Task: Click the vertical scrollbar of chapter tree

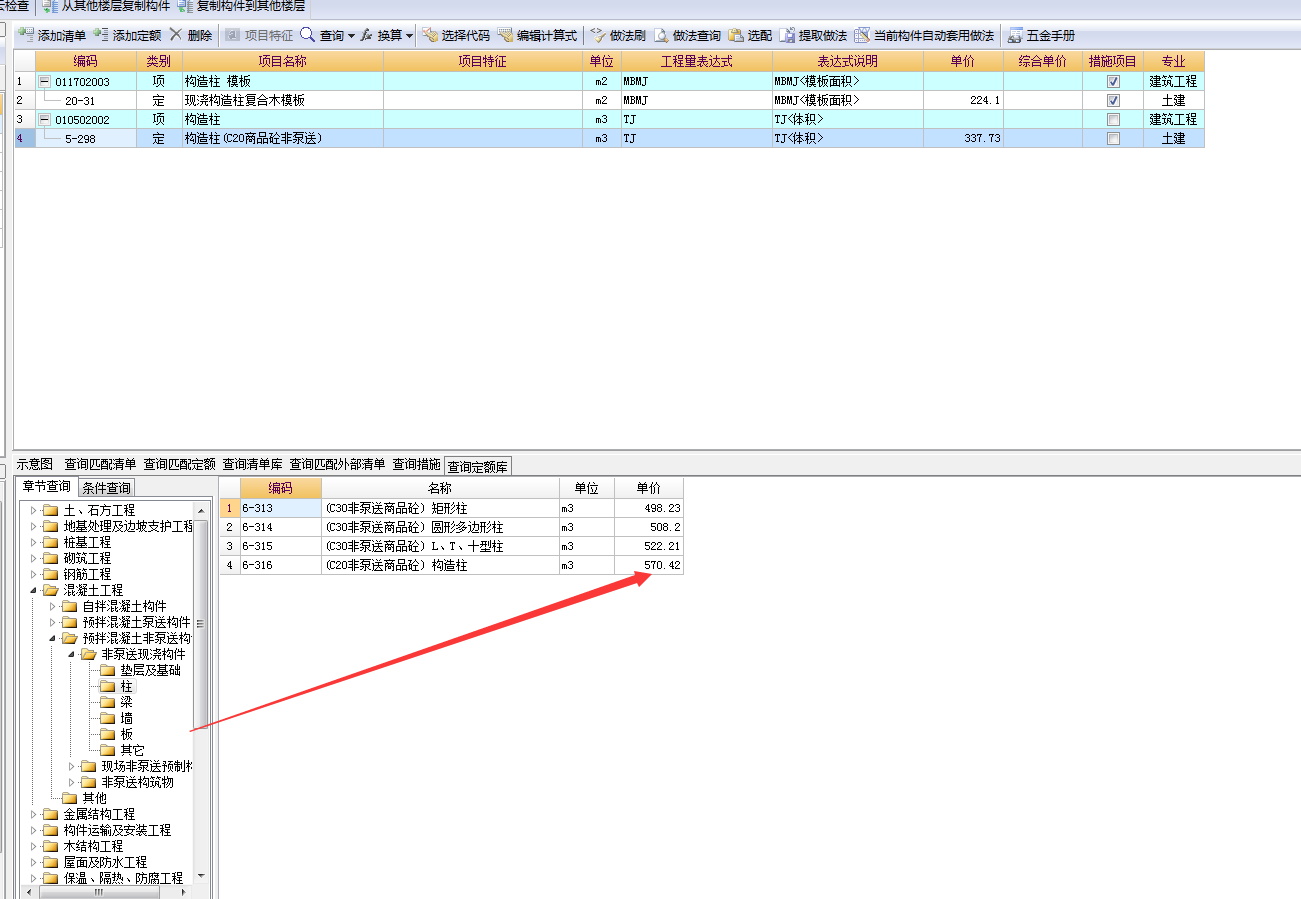Action: coord(201,623)
